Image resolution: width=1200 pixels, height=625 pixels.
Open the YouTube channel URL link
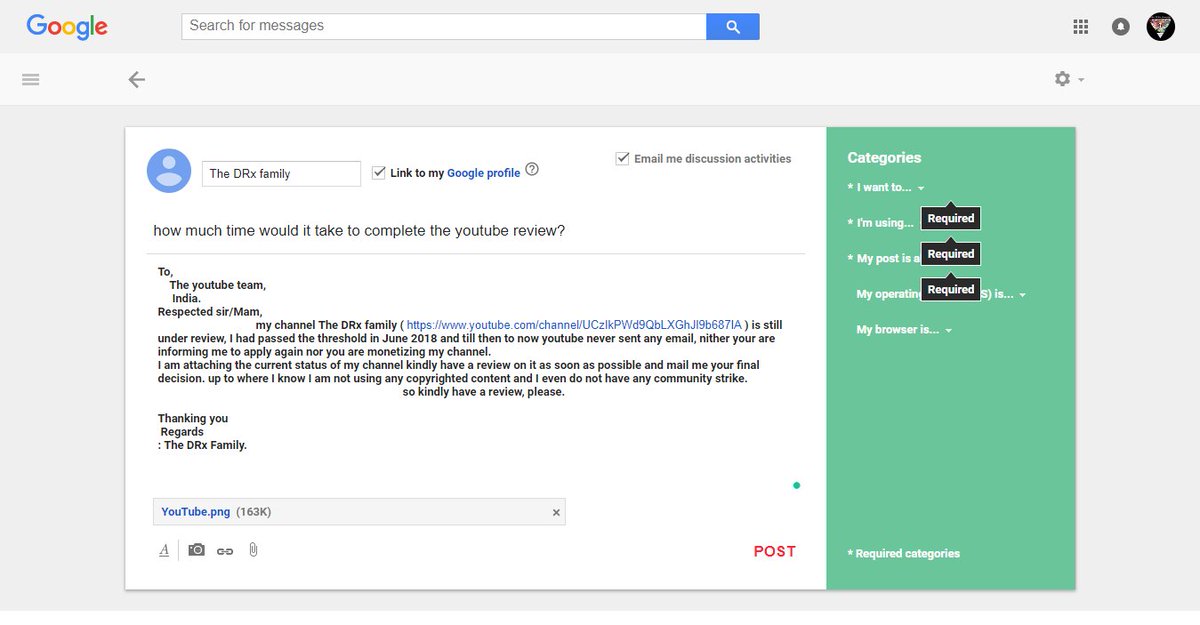pos(574,325)
